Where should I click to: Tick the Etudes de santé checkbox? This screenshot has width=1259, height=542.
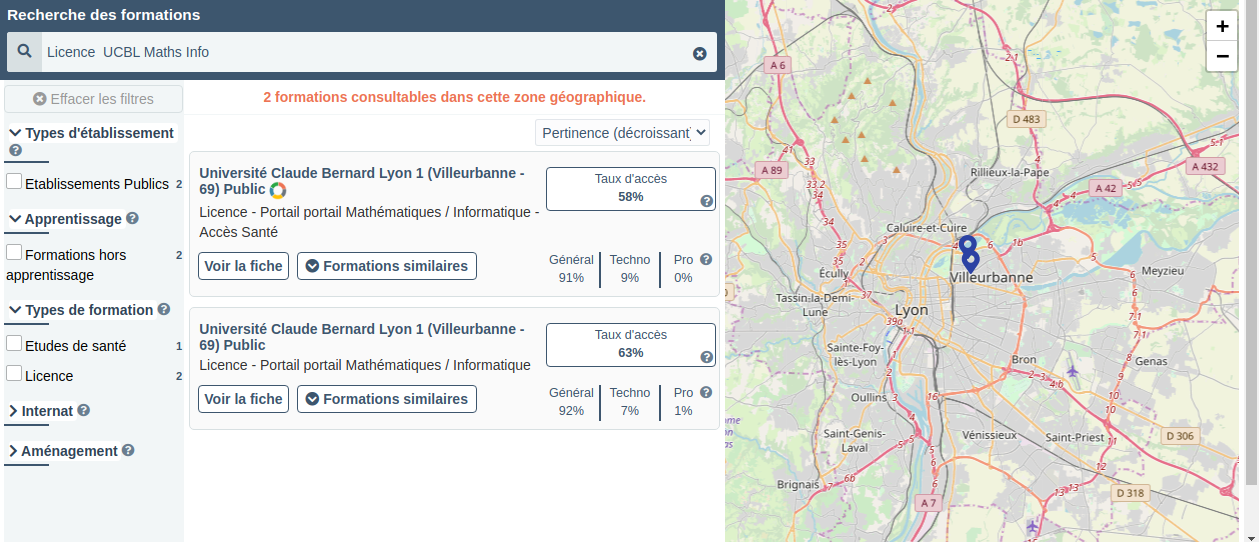point(15,344)
